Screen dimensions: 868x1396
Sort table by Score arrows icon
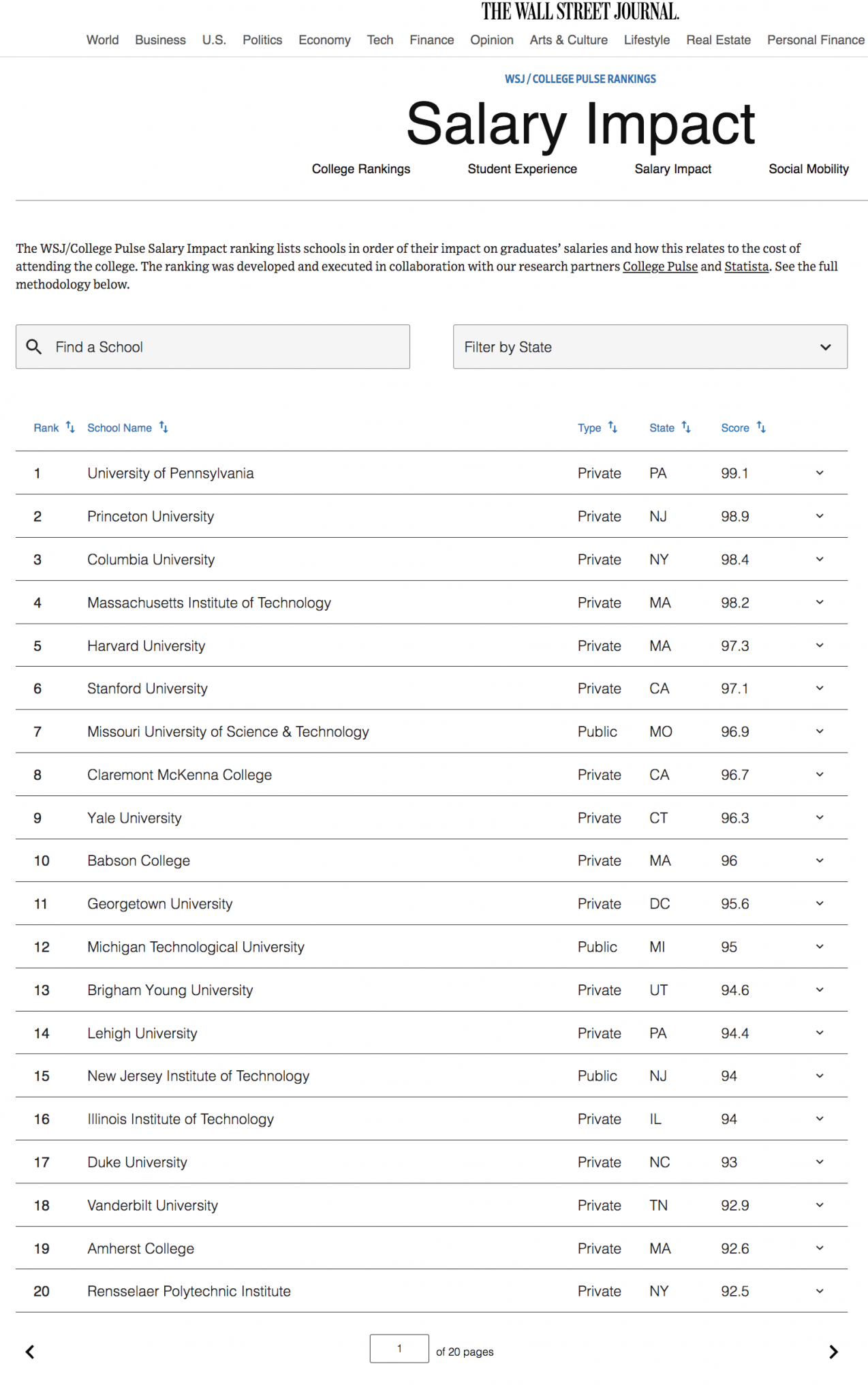coord(761,427)
